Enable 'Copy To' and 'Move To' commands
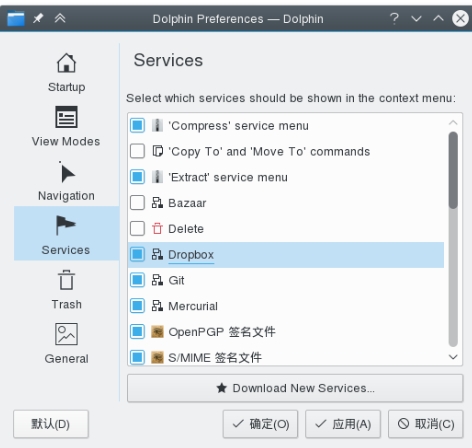The width and height of the screenshot is (472, 448). (137, 151)
